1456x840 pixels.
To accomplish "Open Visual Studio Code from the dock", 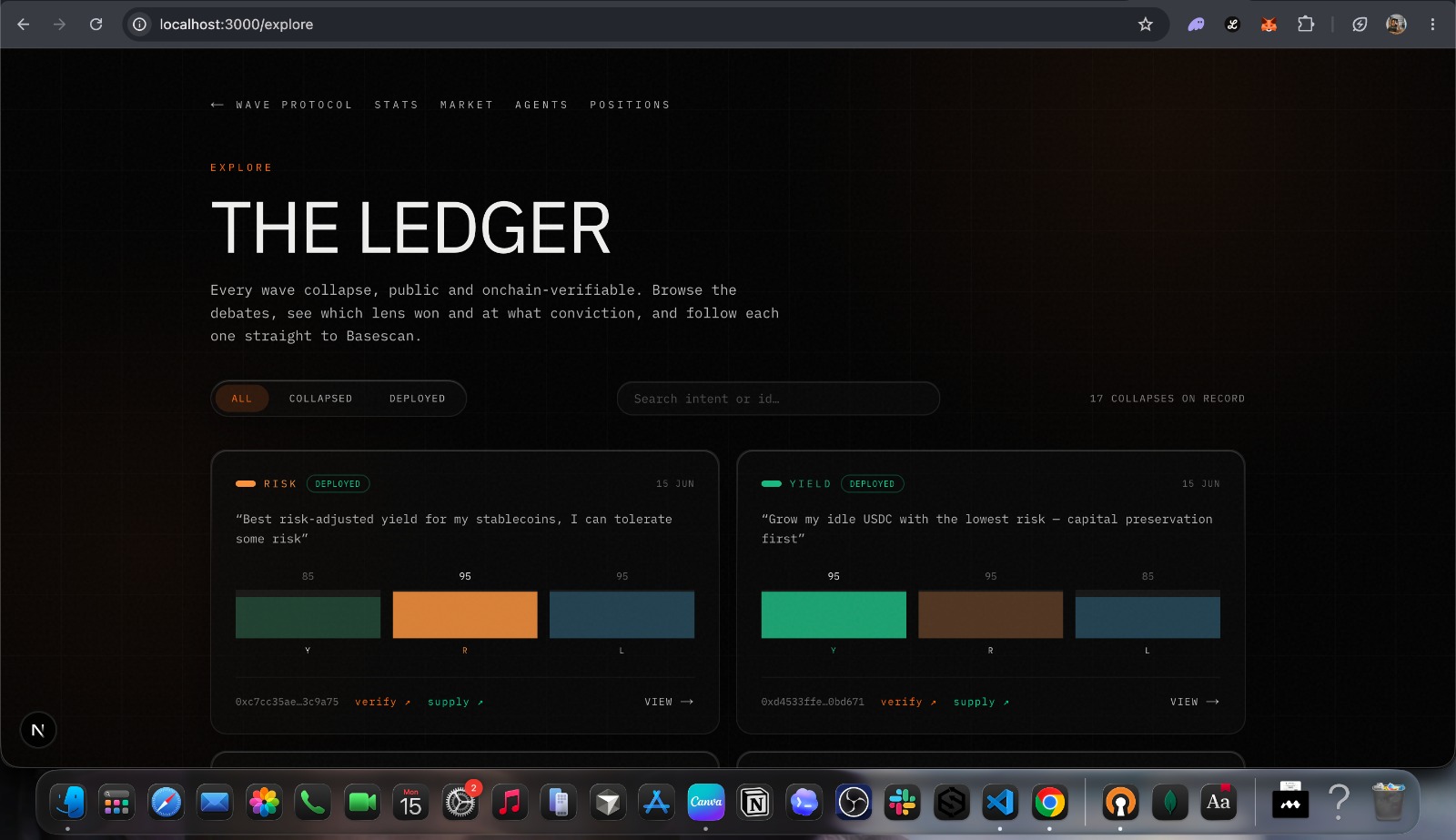I will coord(1000,803).
